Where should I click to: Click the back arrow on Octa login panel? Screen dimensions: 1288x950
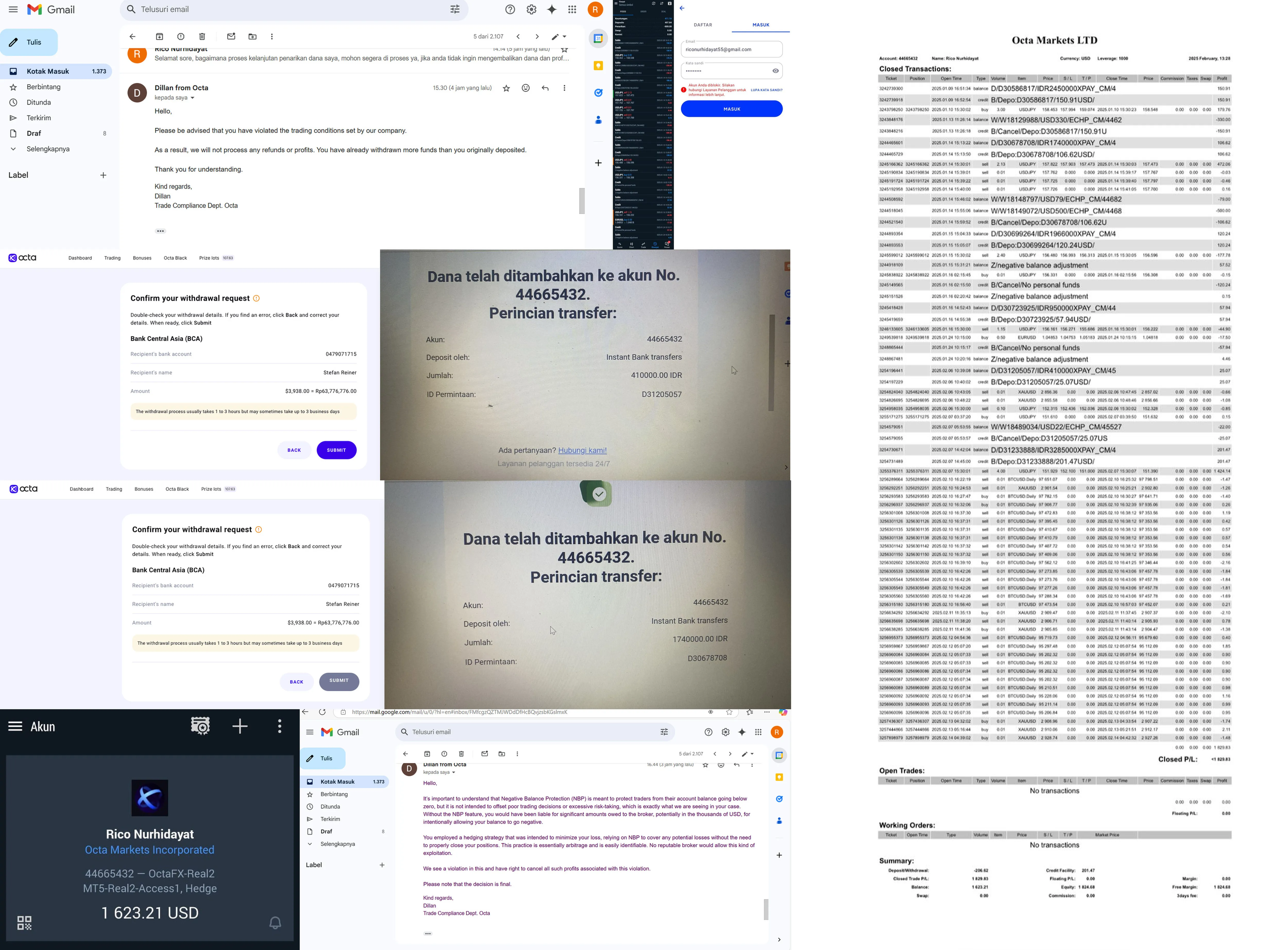click(x=682, y=8)
